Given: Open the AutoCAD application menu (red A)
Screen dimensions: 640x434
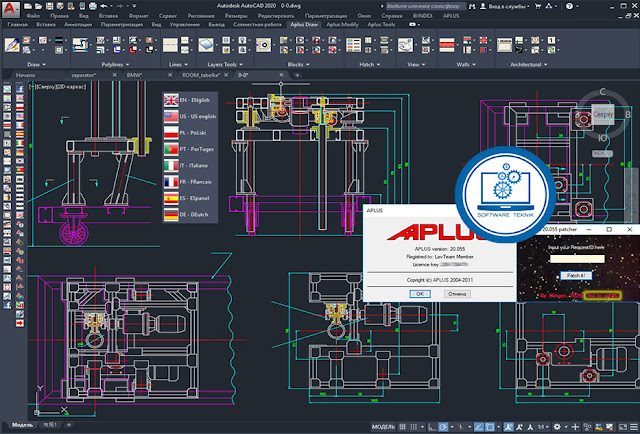Looking at the screenshot, I should 10,9.
